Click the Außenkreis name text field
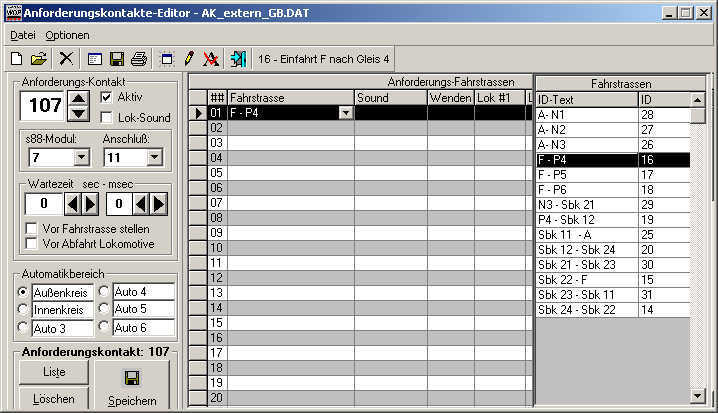 [x=62, y=292]
